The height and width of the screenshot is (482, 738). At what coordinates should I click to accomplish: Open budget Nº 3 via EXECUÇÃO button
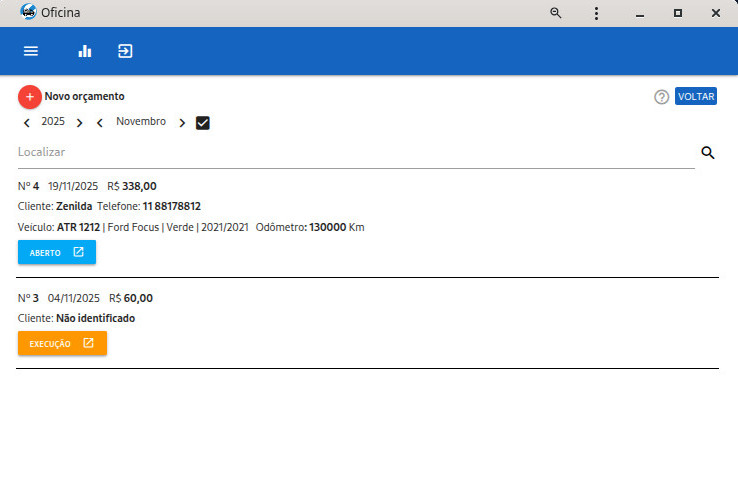tap(62, 343)
